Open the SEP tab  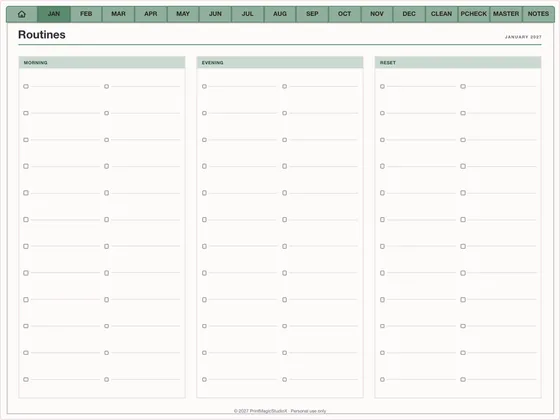pos(312,14)
